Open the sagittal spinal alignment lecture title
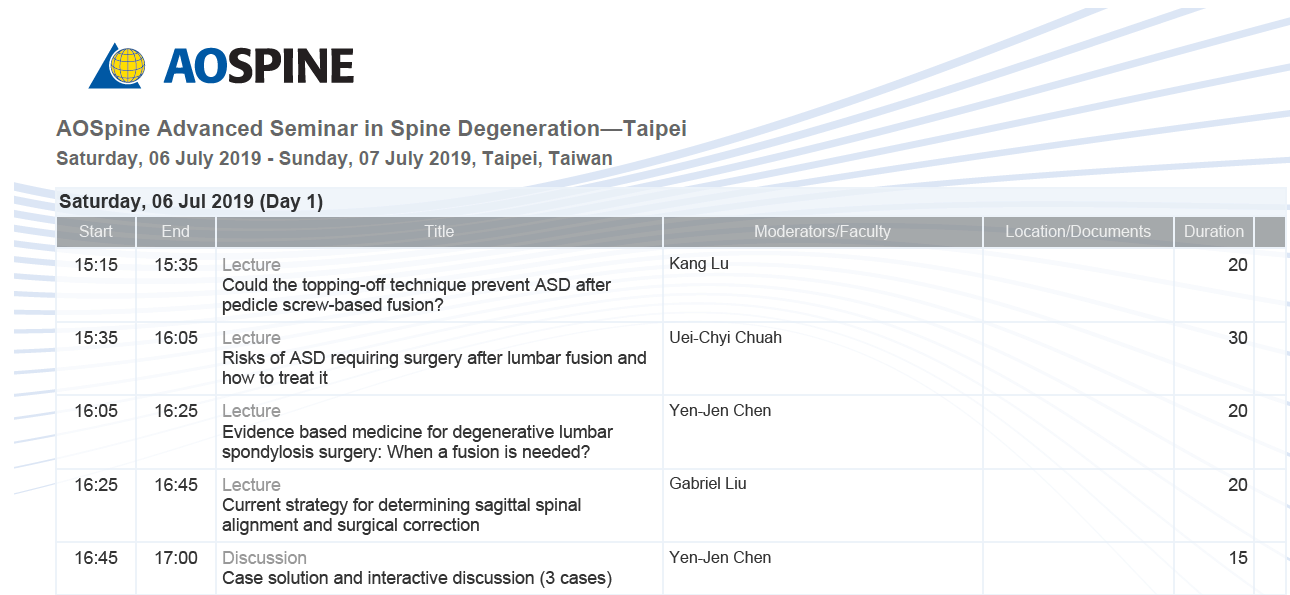 tap(401, 515)
